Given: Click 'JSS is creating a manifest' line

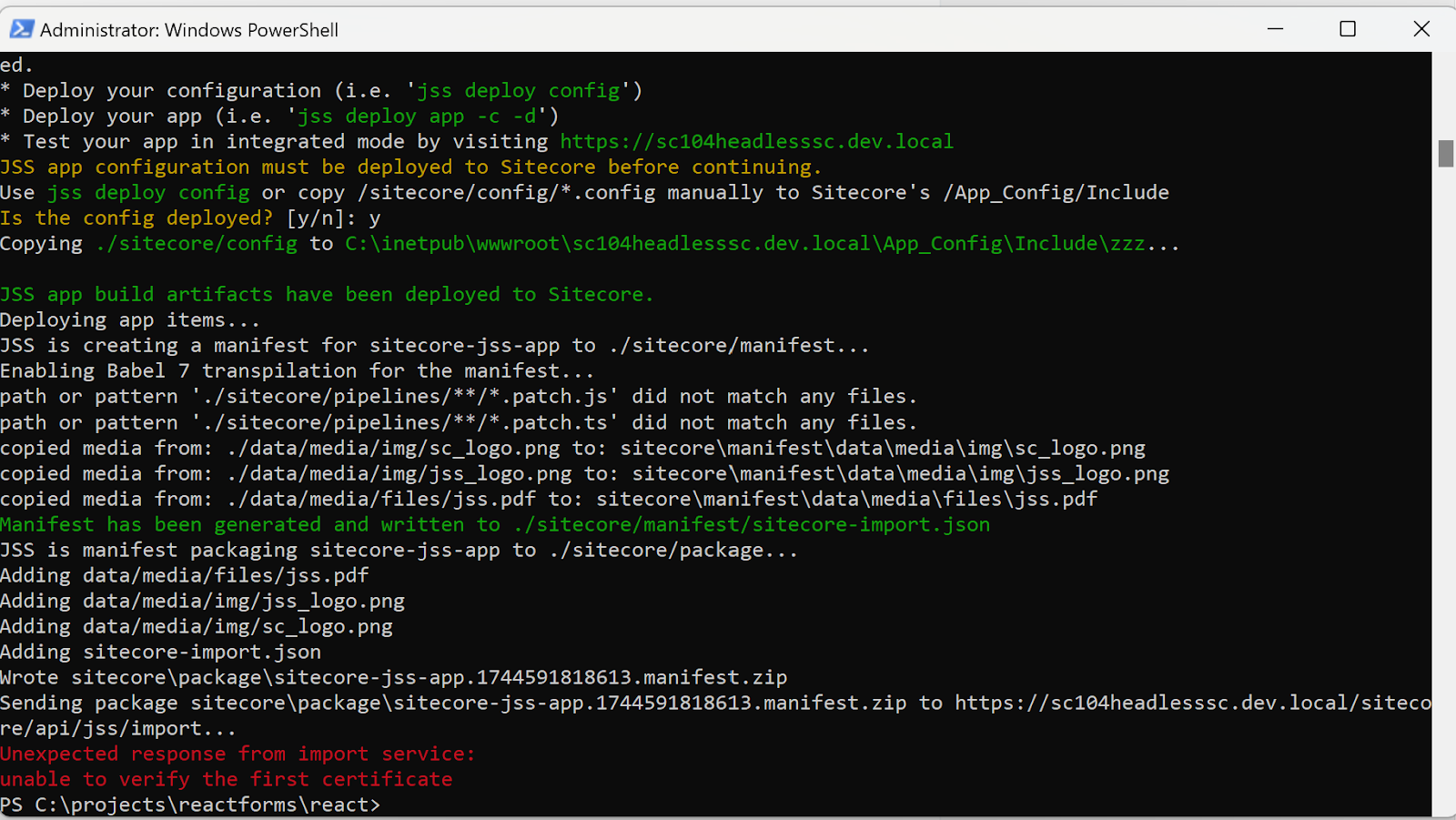Looking at the screenshot, I should (x=435, y=346).
